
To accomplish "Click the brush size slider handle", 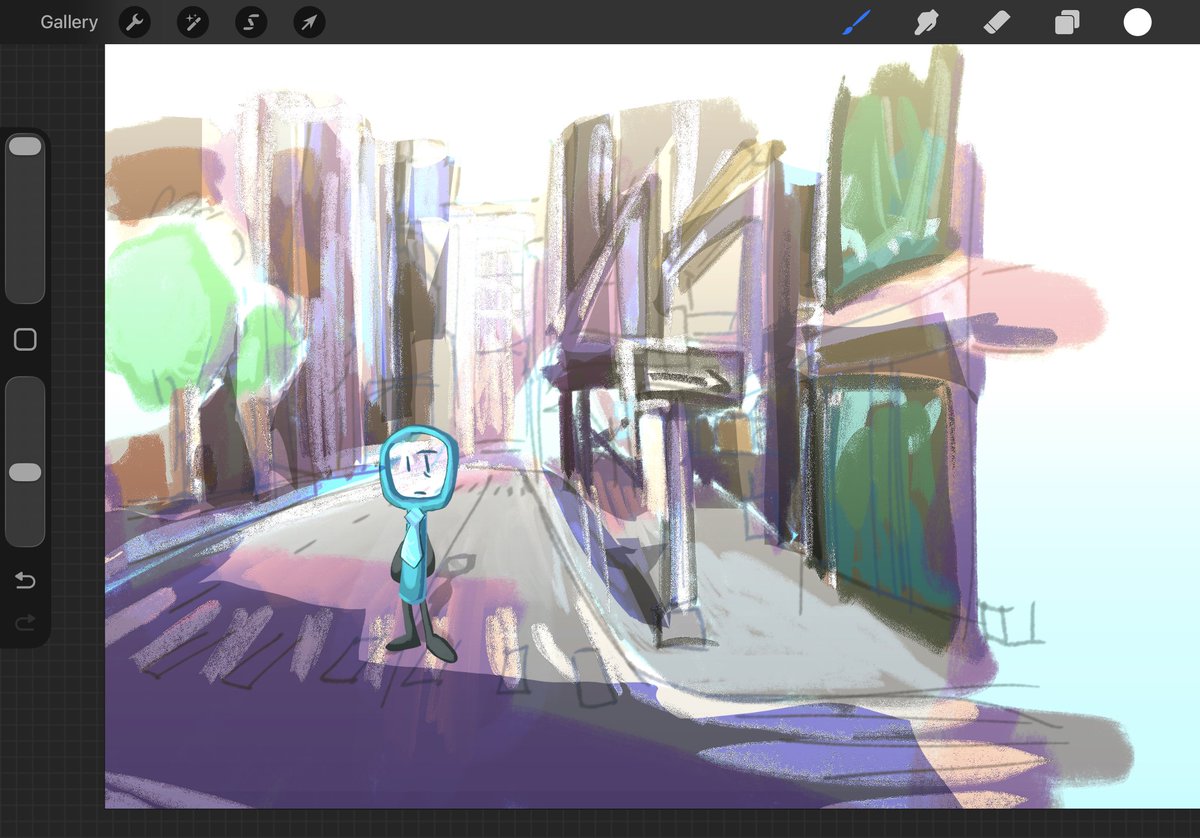I will pos(25,146).
